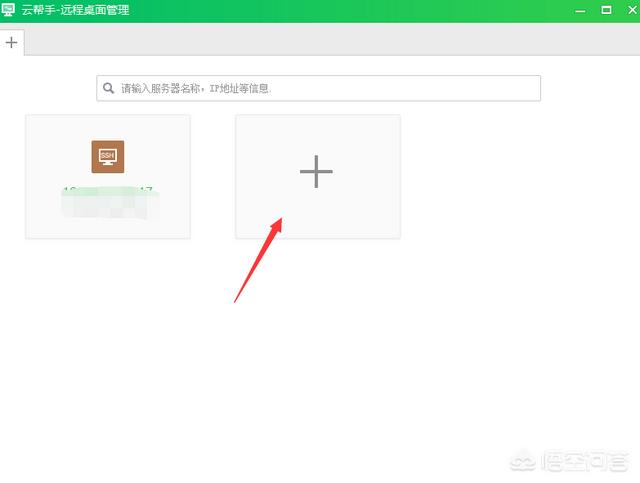The width and height of the screenshot is (640, 483).
Task: Click the app logo in the title bar
Action: [x=8, y=9]
